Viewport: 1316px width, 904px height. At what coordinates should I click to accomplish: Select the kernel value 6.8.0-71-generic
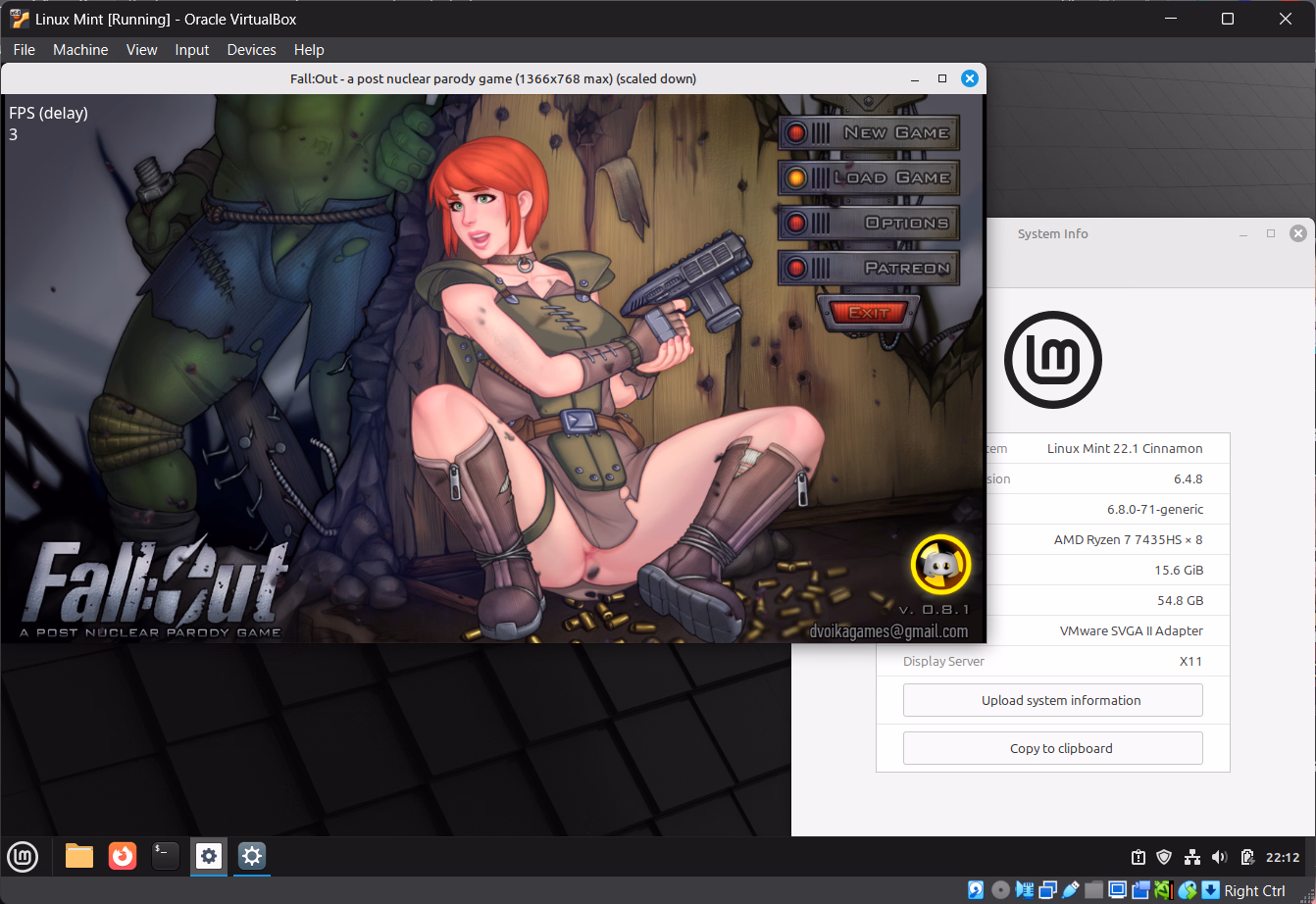click(1155, 509)
